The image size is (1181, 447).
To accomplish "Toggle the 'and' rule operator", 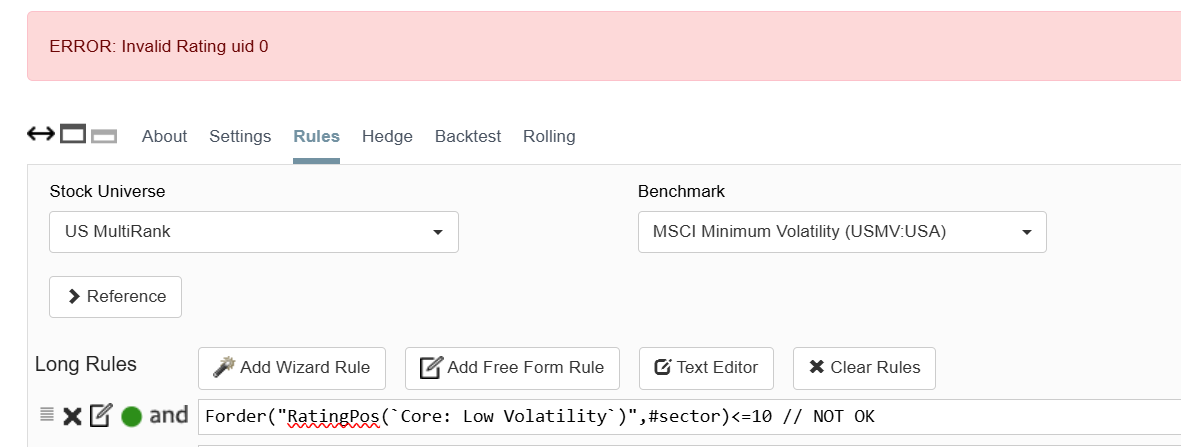I will coord(169,415).
